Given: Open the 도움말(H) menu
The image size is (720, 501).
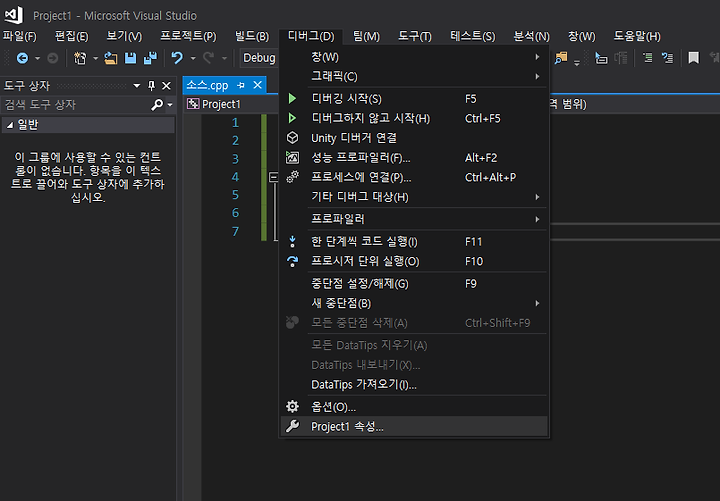Looking at the screenshot, I should (x=637, y=36).
